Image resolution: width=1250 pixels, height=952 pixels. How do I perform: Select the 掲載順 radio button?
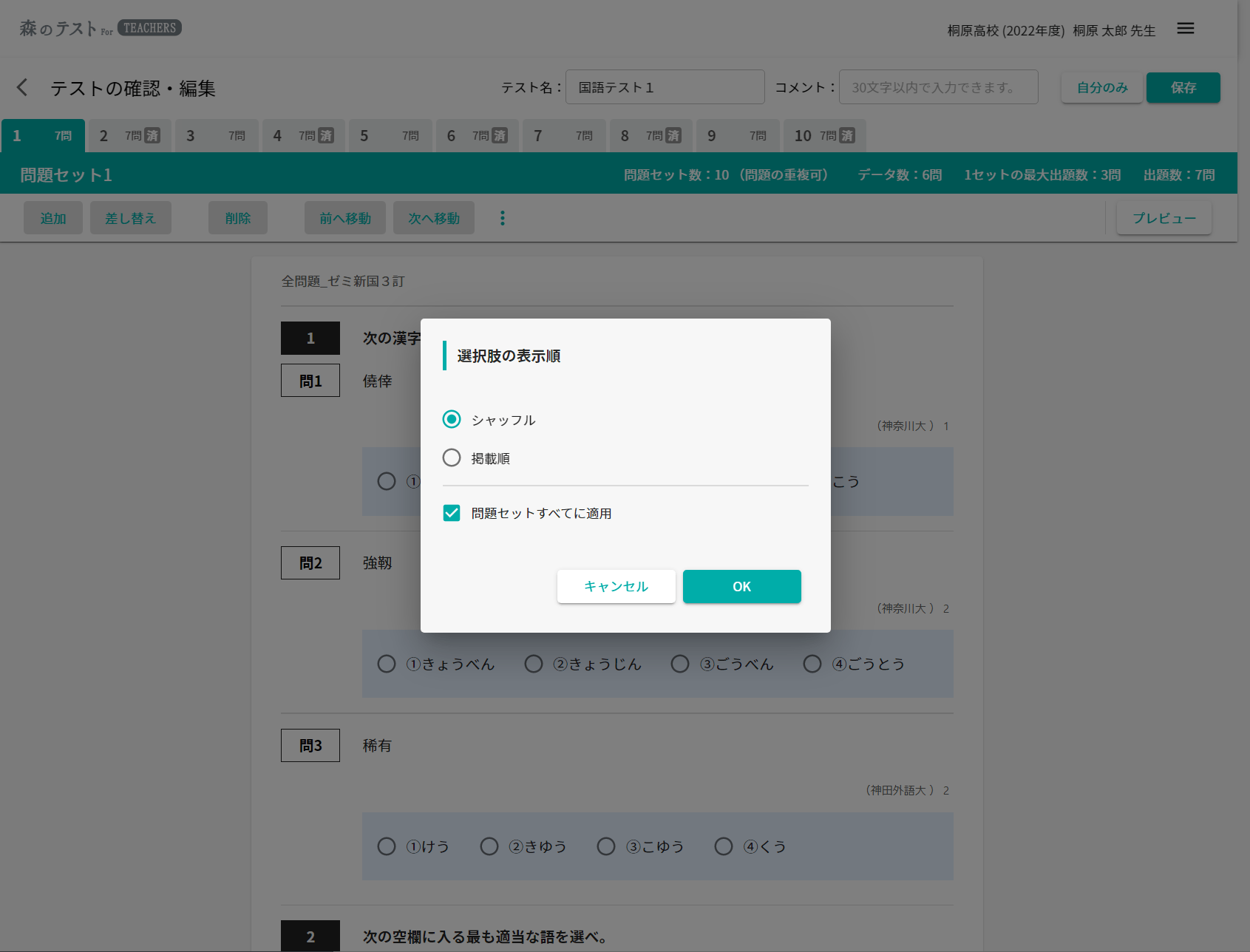coord(452,458)
